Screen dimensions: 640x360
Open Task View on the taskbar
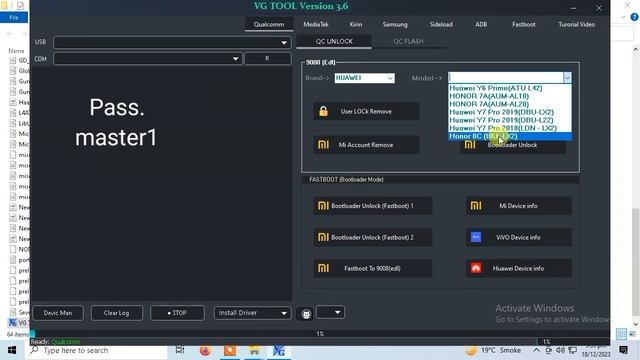pyautogui.click(x=180, y=350)
